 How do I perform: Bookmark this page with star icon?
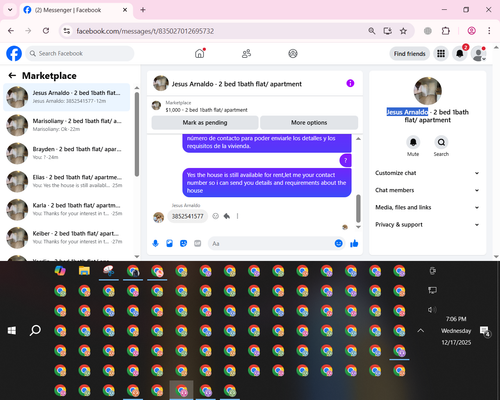tap(403, 31)
